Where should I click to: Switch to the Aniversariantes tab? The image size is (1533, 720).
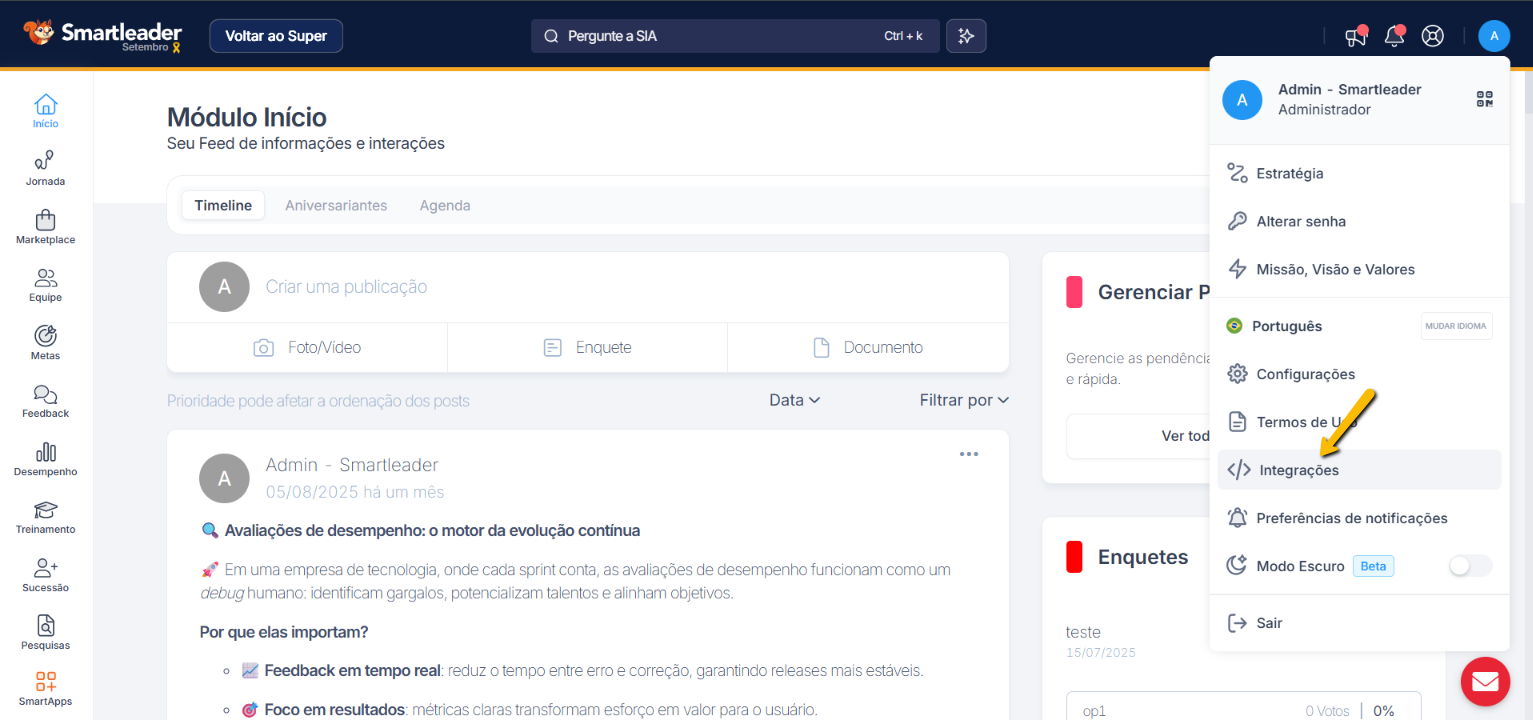coord(336,205)
